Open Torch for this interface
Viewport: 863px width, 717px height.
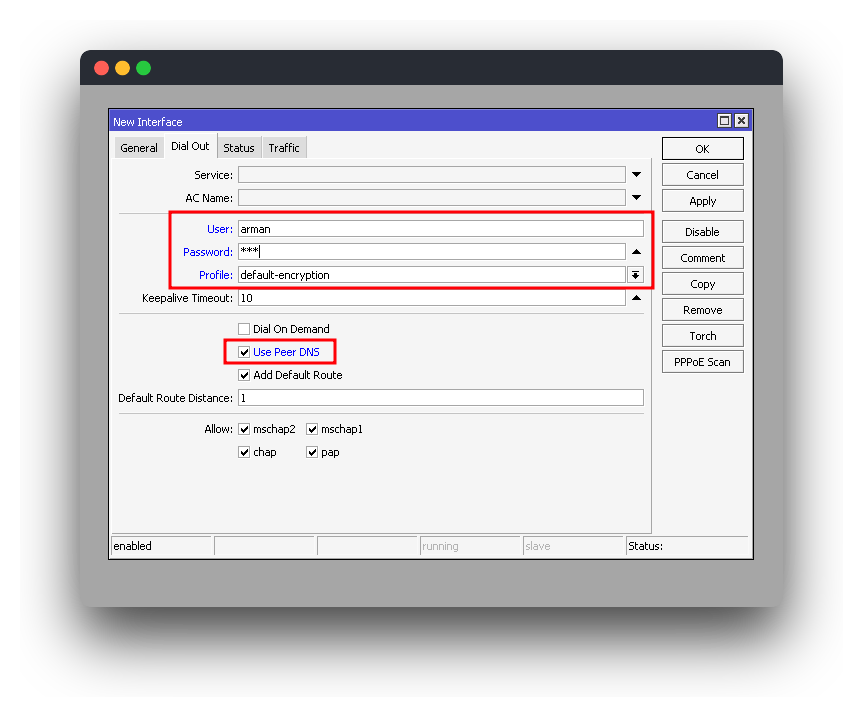tap(702, 335)
